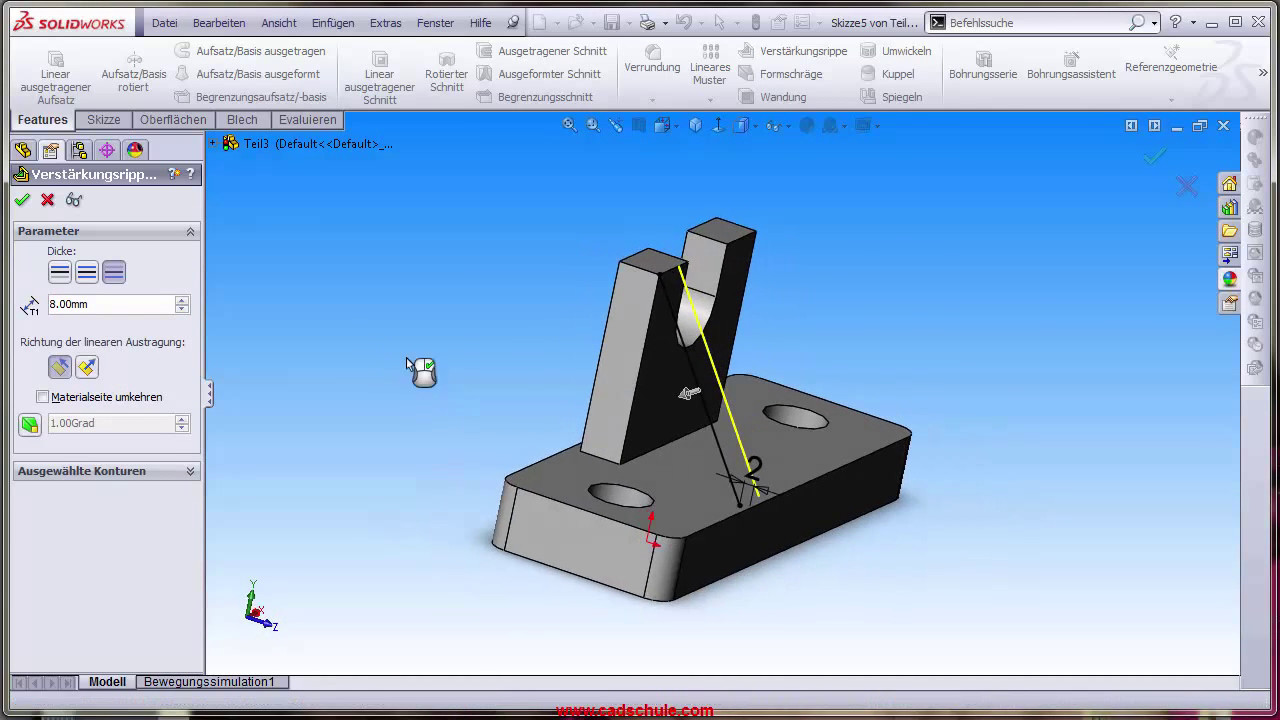1280x720 pixels.
Task: Switch to the Bewegungssimulation1 tab
Action: pyautogui.click(x=209, y=682)
